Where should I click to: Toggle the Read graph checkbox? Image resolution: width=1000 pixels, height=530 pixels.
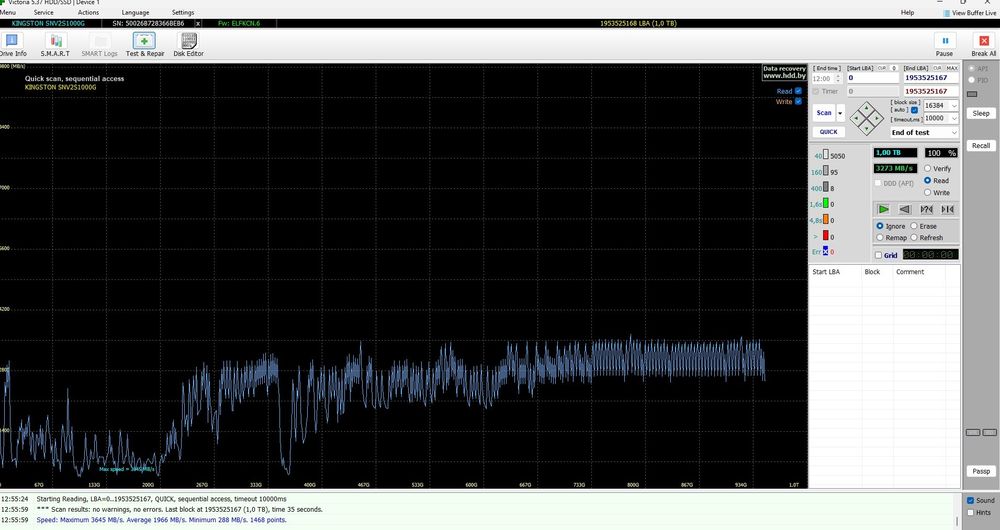tap(798, 91)
